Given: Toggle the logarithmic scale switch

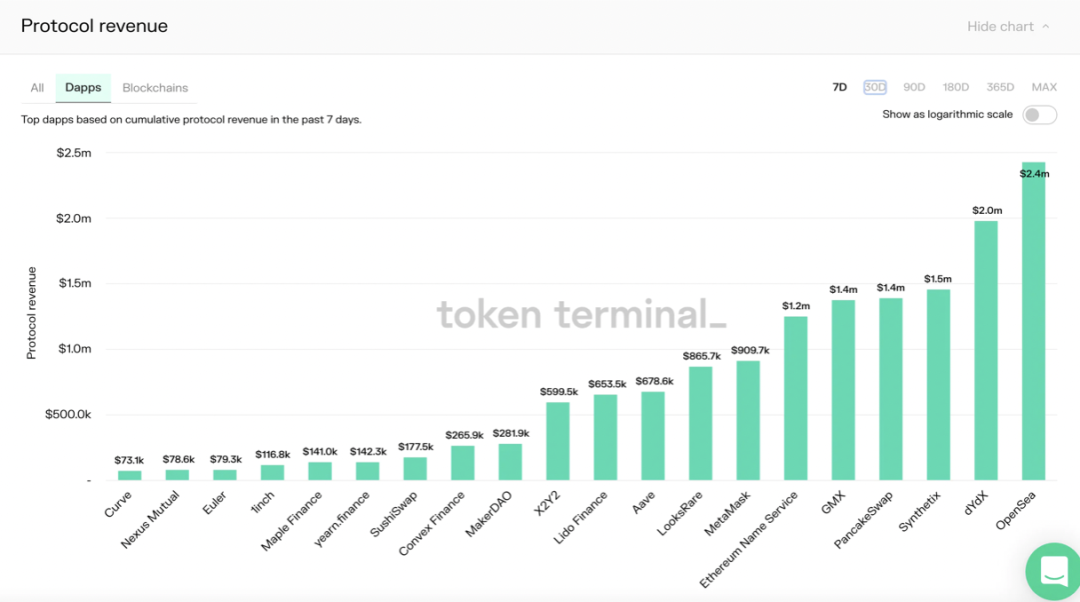Looking at the screenshot, I should click(1039, 115).
